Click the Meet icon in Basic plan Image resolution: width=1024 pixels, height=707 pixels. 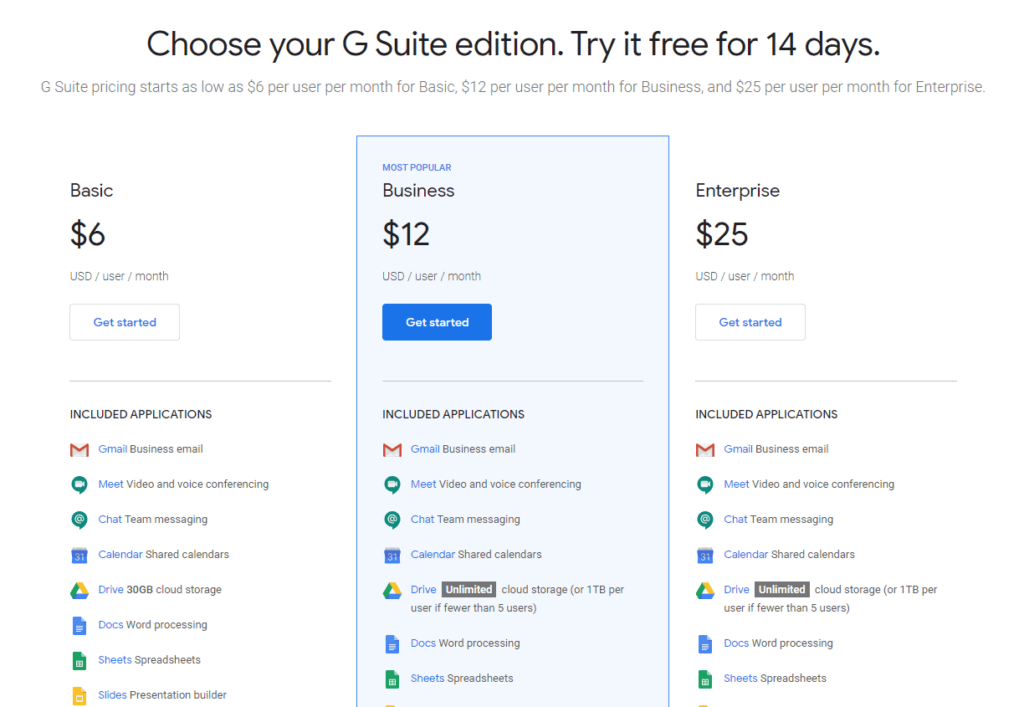click(x=79, y=484)
